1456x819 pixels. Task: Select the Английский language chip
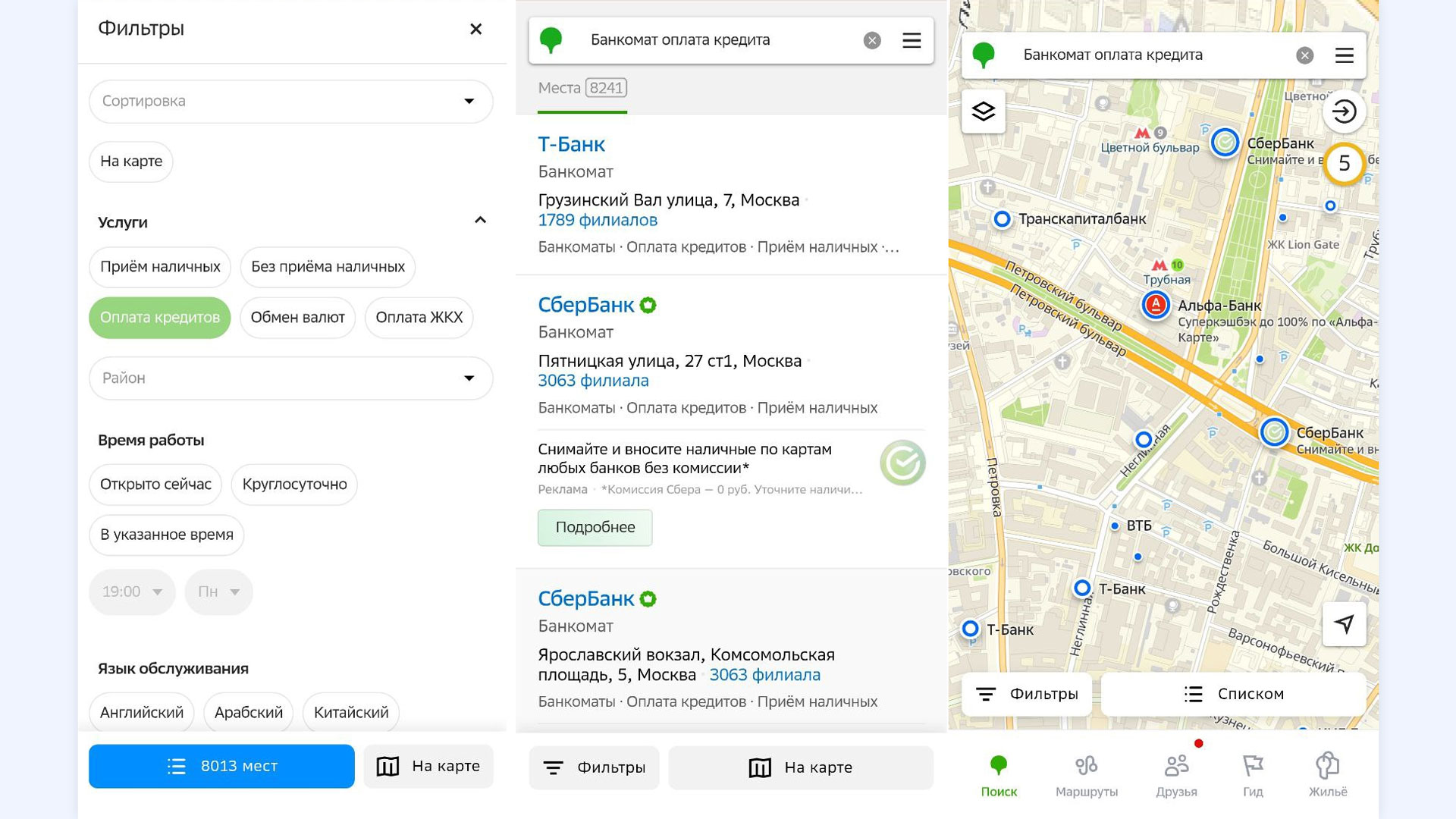142,713
